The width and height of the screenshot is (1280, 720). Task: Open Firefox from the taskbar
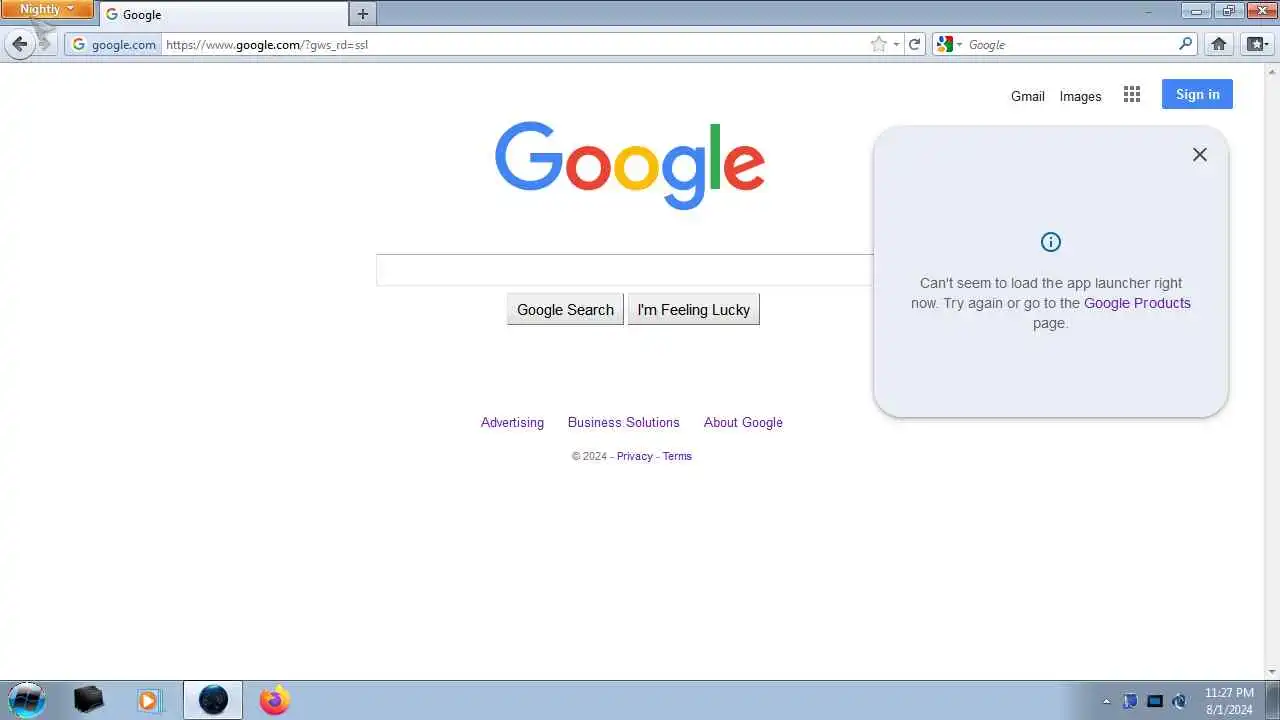[274, 700]
